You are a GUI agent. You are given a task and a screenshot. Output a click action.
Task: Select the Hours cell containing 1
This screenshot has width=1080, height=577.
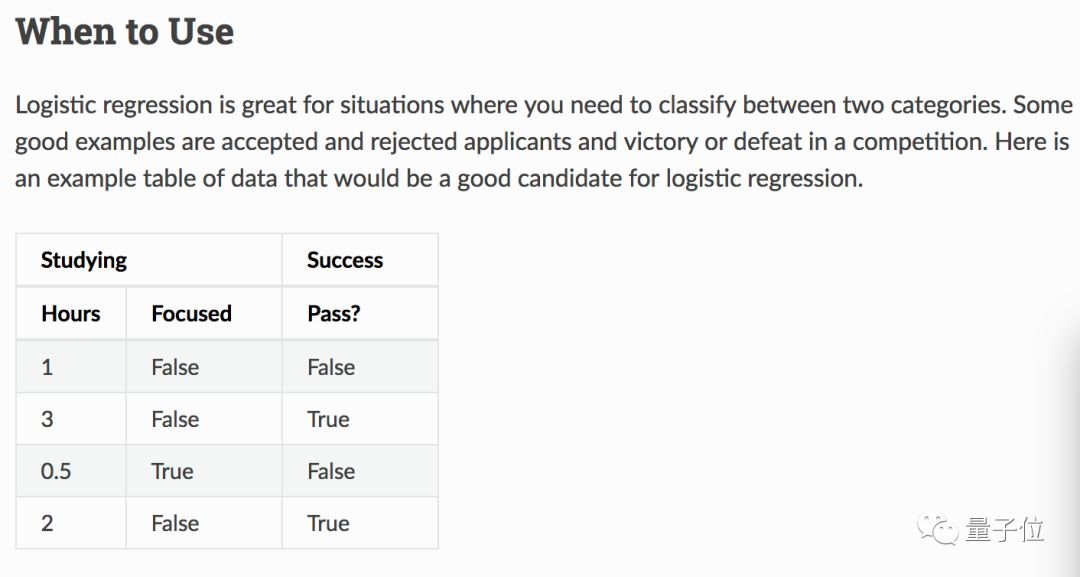coord(47,367)
